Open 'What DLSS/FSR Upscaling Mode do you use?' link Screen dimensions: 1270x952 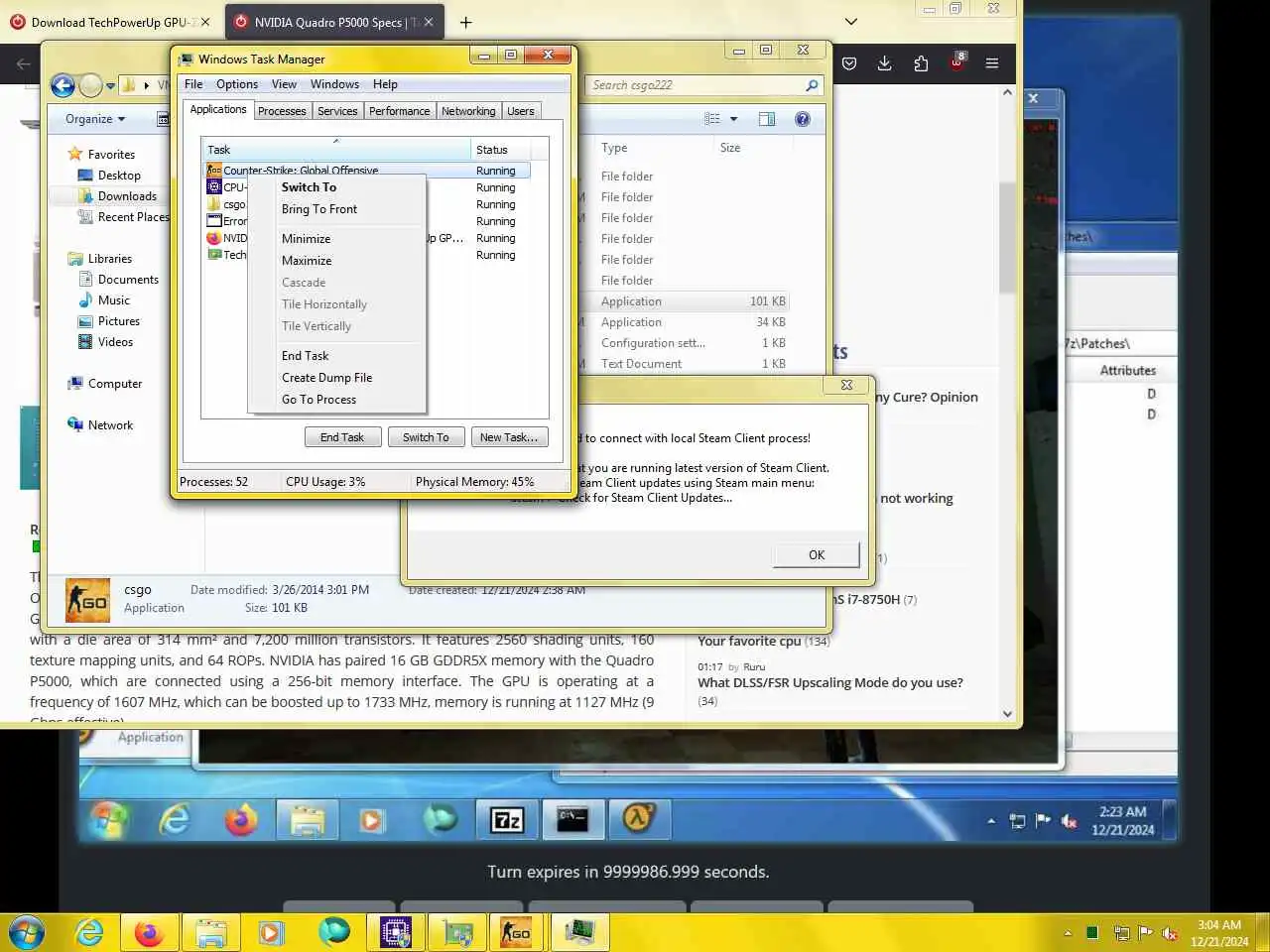(x=830, y=682)
